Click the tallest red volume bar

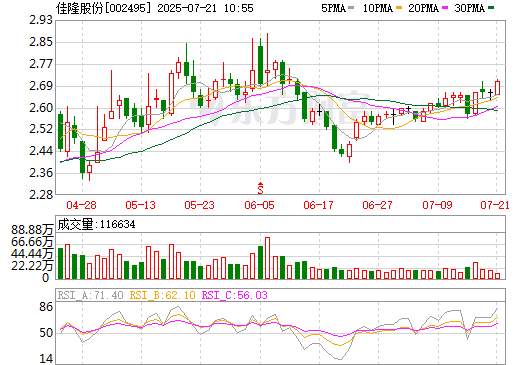click(x=267, y=258)
